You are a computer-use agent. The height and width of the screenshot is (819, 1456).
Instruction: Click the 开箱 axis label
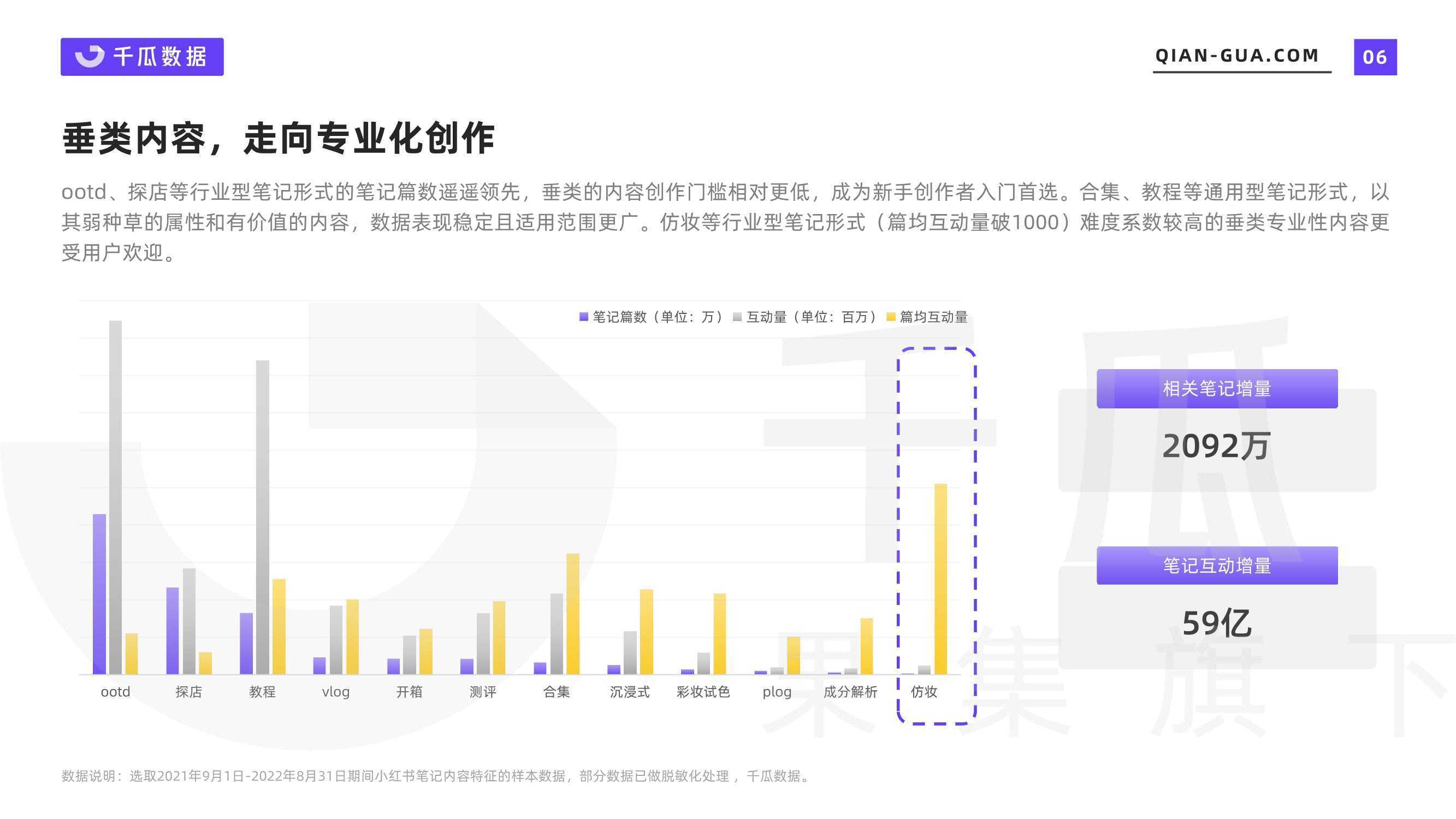point(409,692)
